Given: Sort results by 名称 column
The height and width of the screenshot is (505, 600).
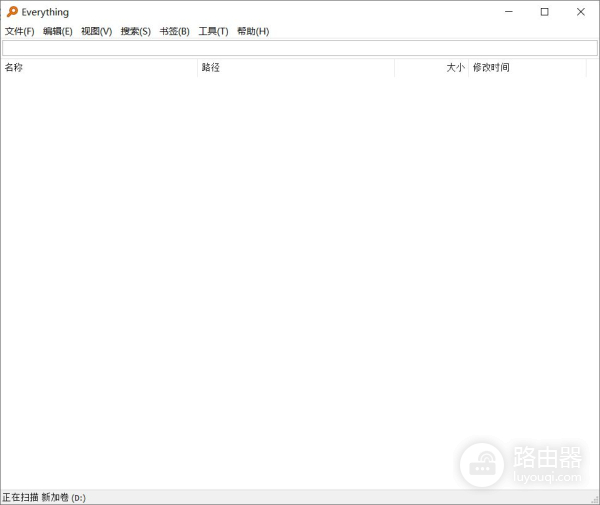Looking at the screenshot, I should [99, 68].
